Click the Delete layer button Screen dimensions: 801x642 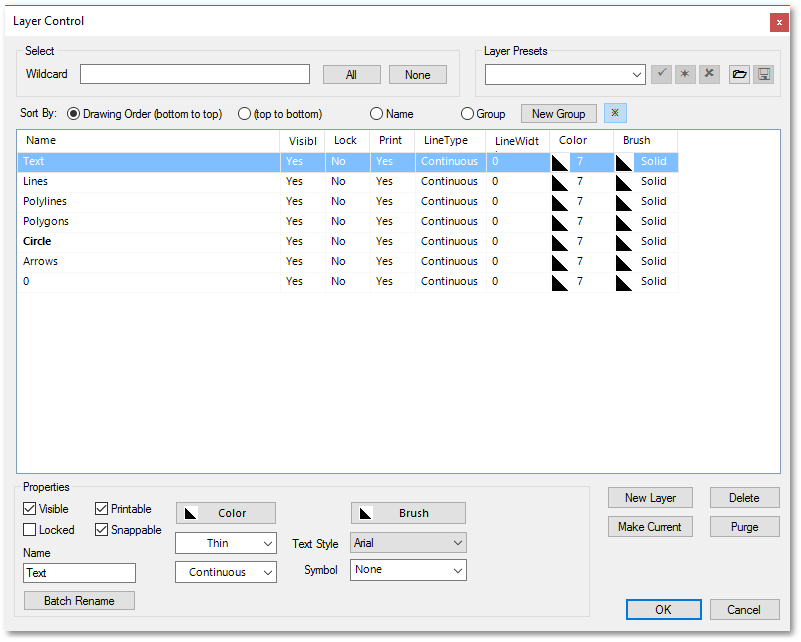coord(744,498)
